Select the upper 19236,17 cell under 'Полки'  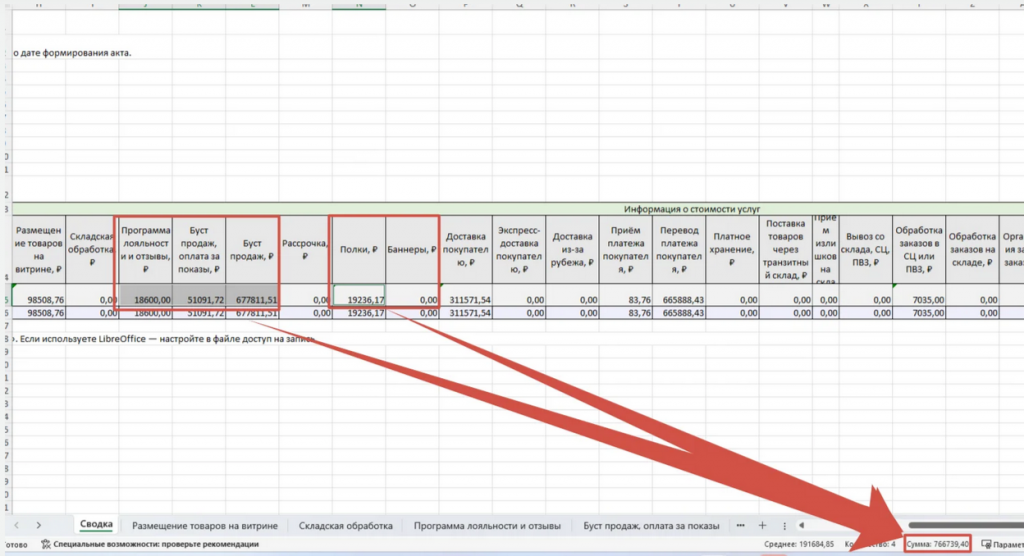point(358,298)
